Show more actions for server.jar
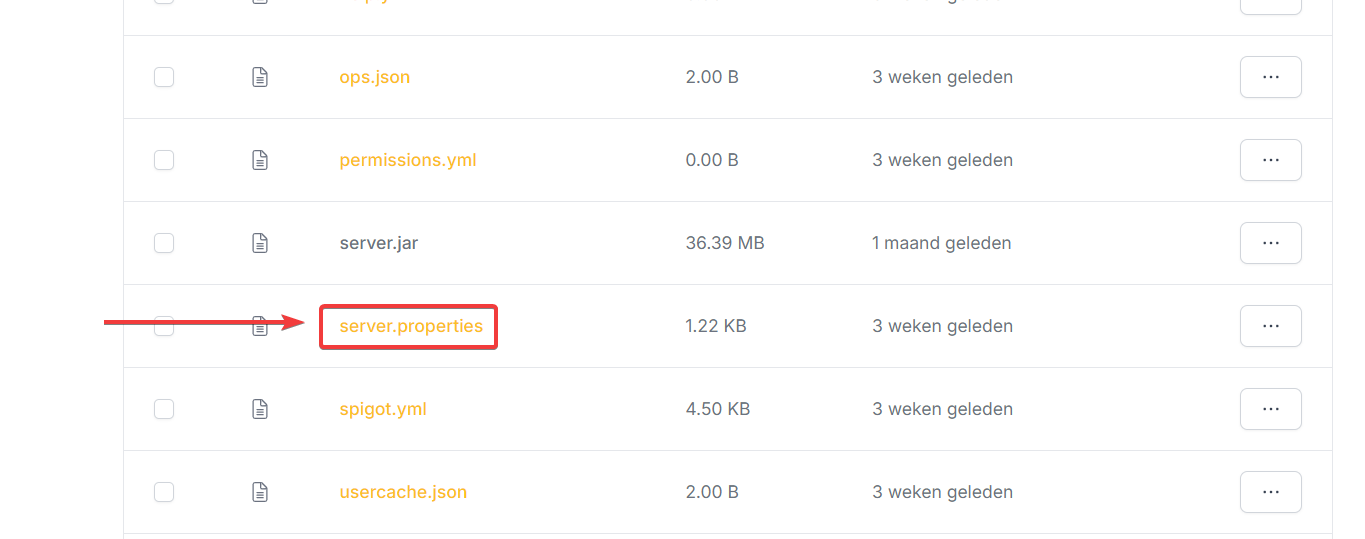 tap(1270, 243)
